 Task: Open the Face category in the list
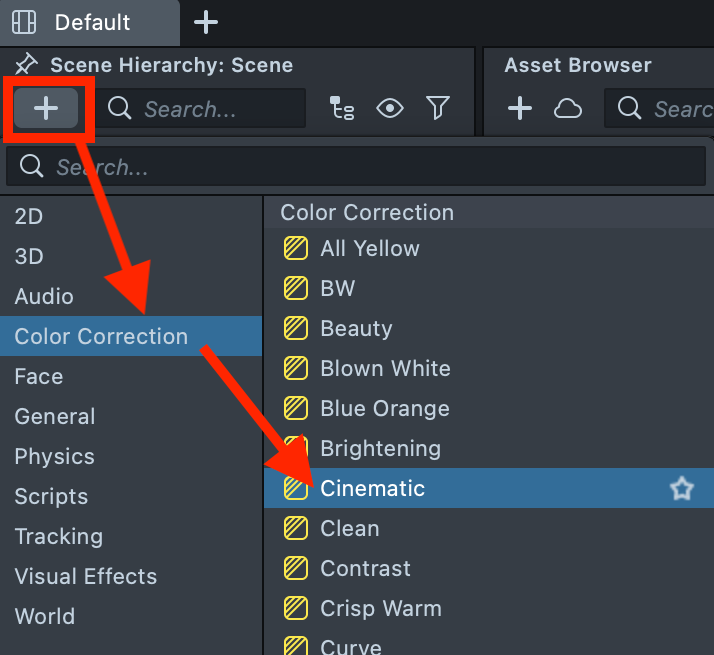[x=39, y=377]
